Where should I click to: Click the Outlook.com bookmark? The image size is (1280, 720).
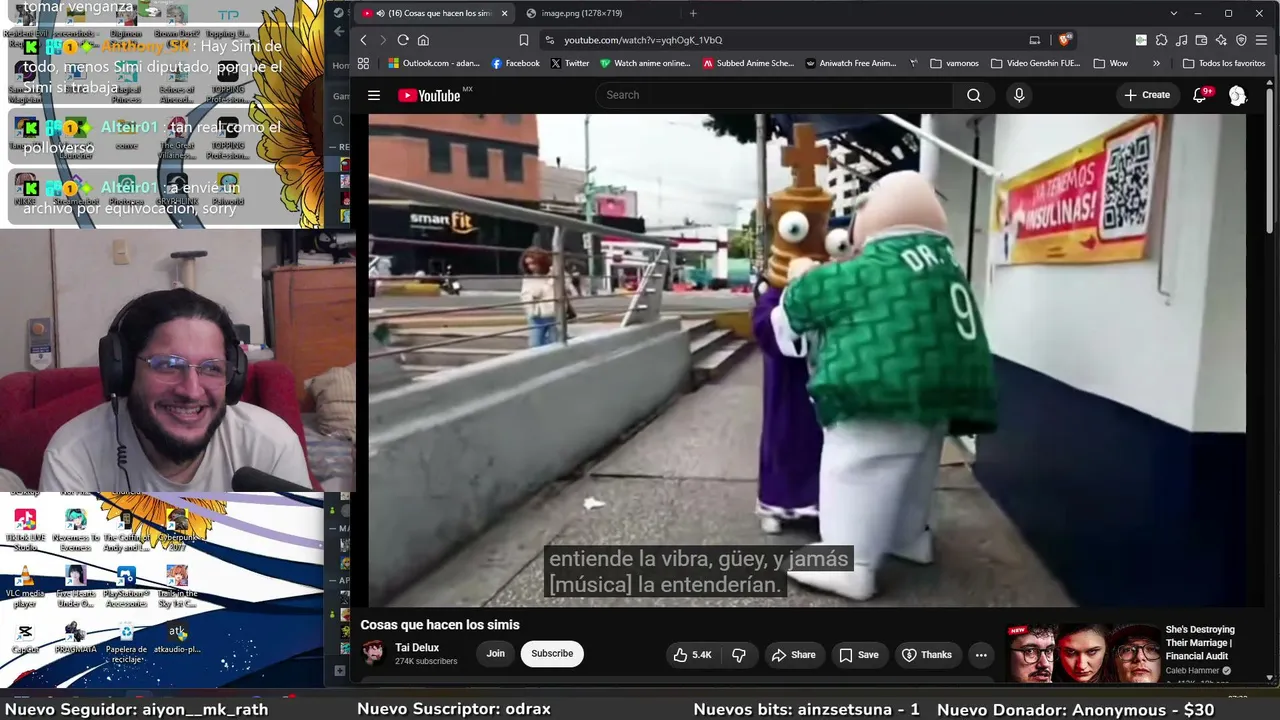(434, 63)
